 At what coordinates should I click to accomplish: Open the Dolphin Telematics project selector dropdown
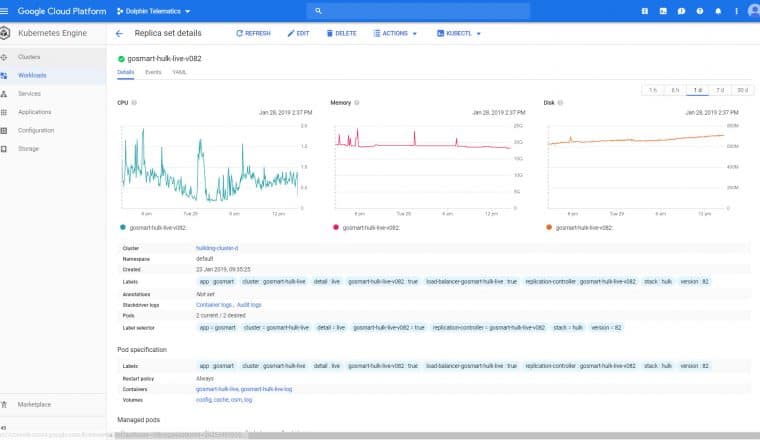point(154,11)
